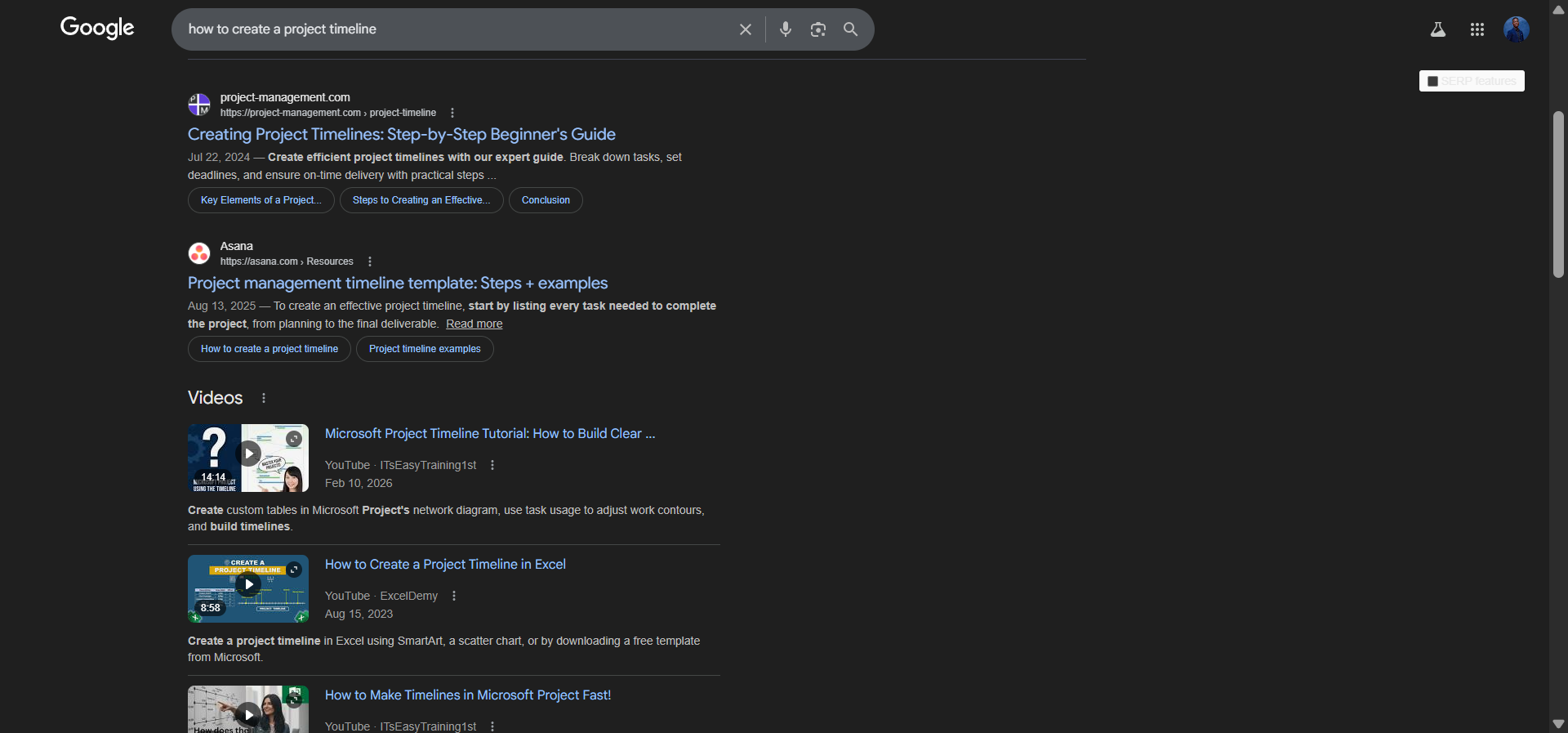Play the Excel project timeline video thumbnail

coord(248,588)
